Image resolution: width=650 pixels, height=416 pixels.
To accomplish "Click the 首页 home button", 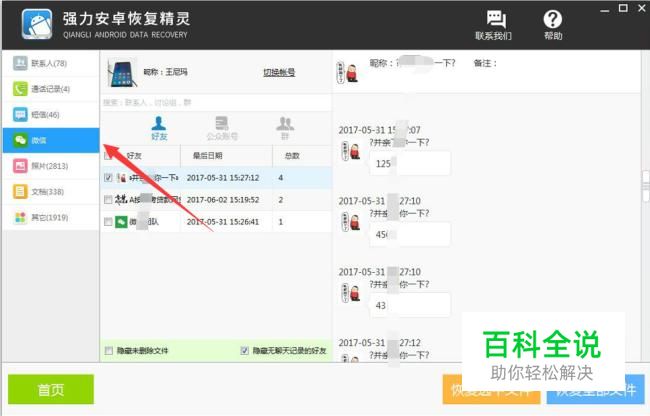I will point(51,389).
